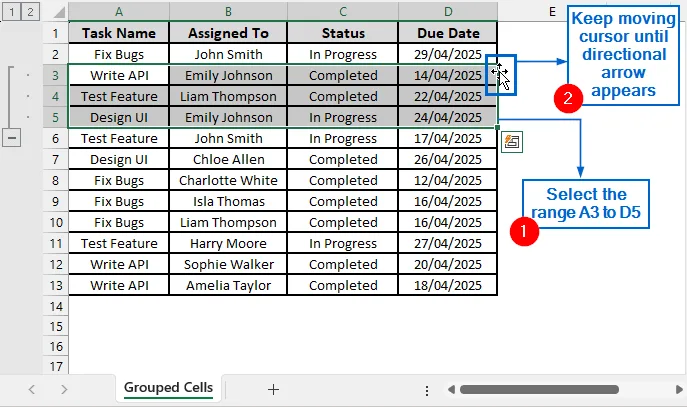This screenshot has height=407, width=687.
Task: Click the Task Name header cell
Action: coord(119,33)
